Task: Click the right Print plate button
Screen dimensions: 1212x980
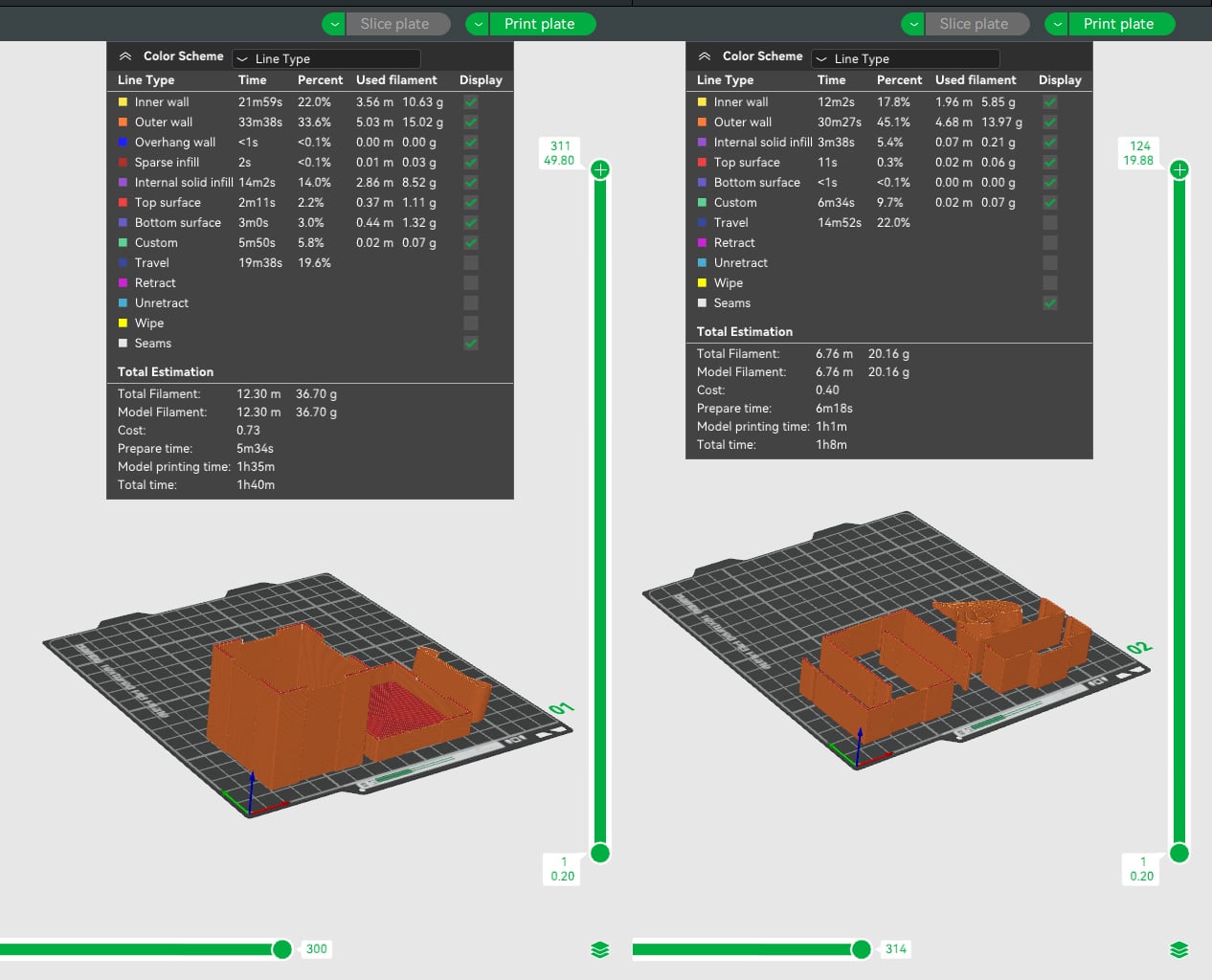Action: 1121,24
